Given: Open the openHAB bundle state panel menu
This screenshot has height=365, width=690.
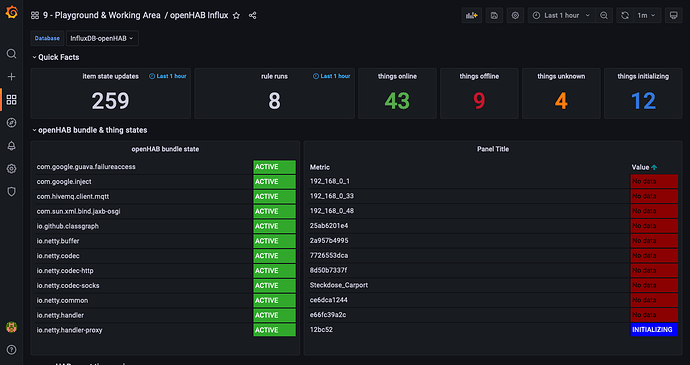Looking at the screenshot, I should pos(165,149).
